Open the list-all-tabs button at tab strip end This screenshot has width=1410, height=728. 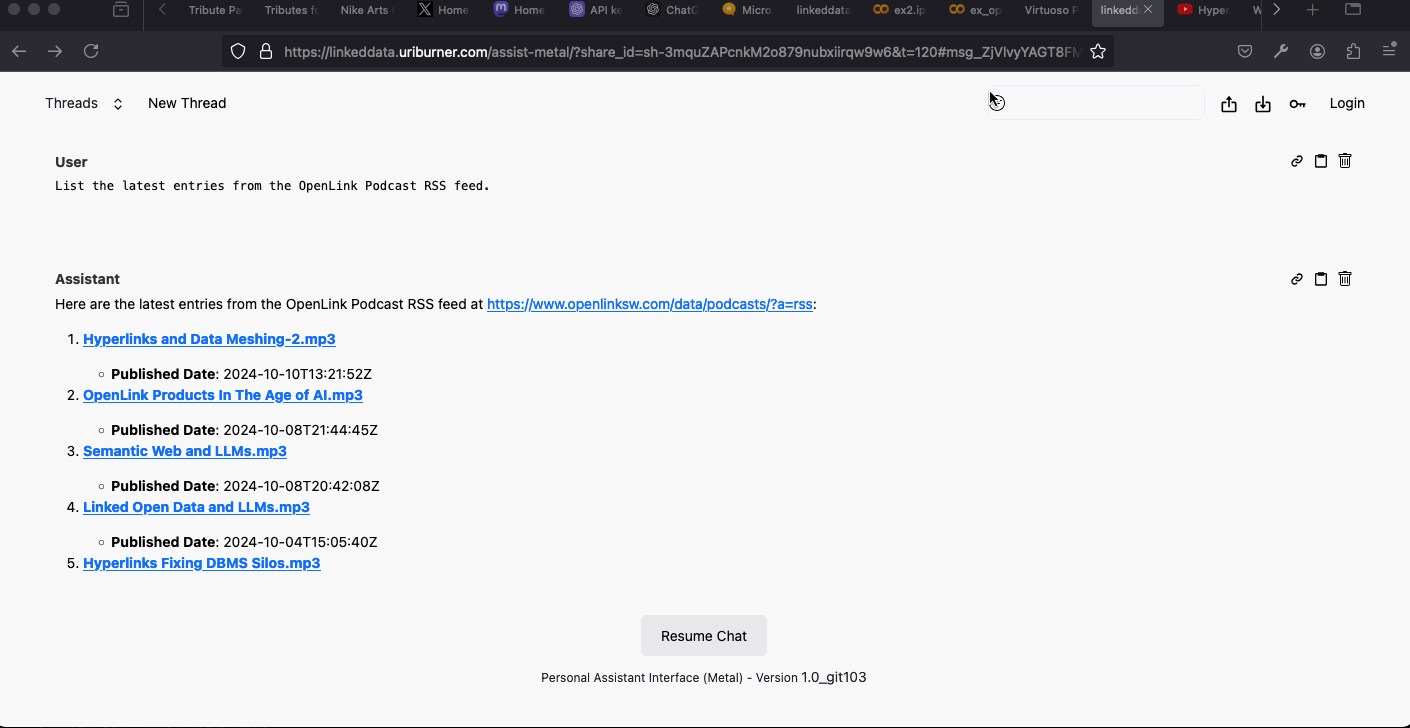point(1352,10)
